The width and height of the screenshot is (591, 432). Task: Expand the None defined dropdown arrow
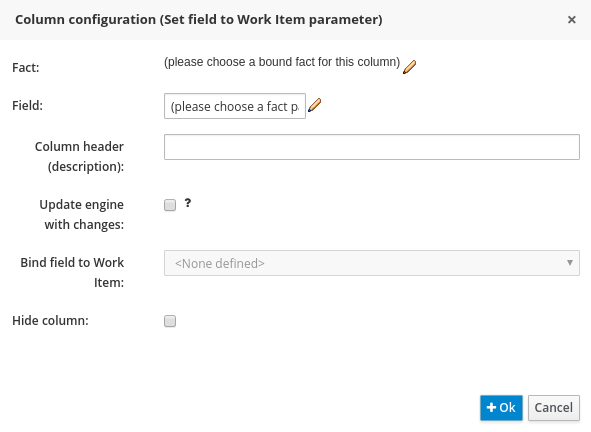(x=570, y=262)
